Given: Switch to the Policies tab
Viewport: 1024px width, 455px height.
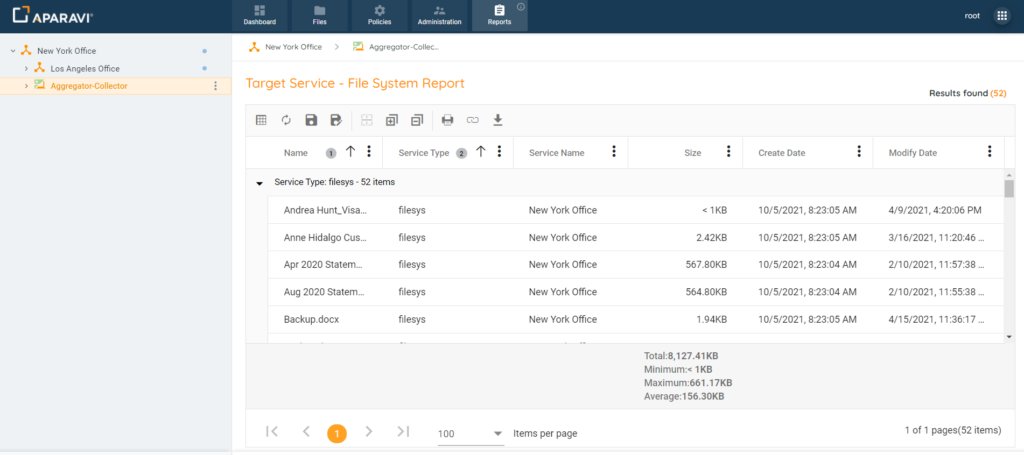Looking at the screenshot, I should click(380, 16).
